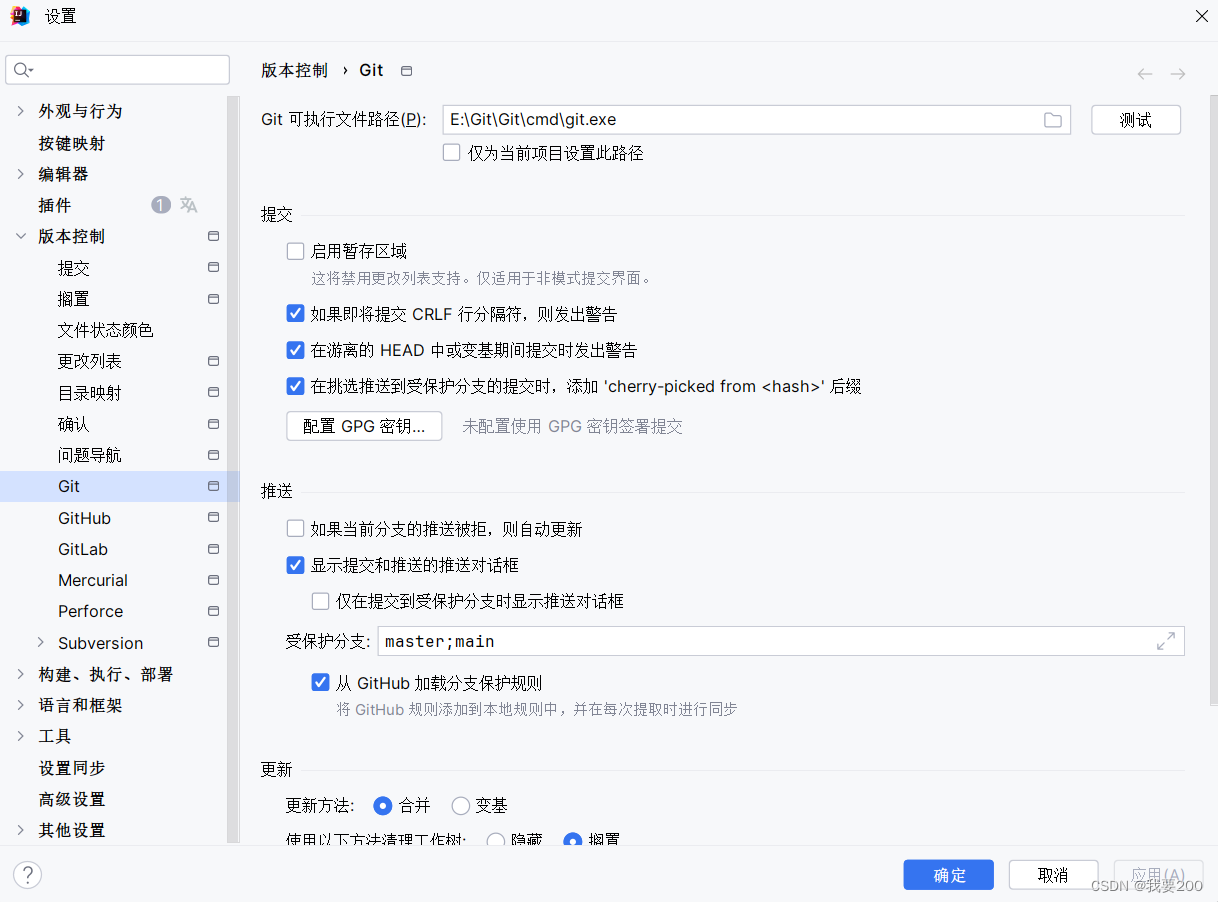Screen dimensions: 1218x902
Task: Click the help question mark icon
Action: (x=27, y=875)
